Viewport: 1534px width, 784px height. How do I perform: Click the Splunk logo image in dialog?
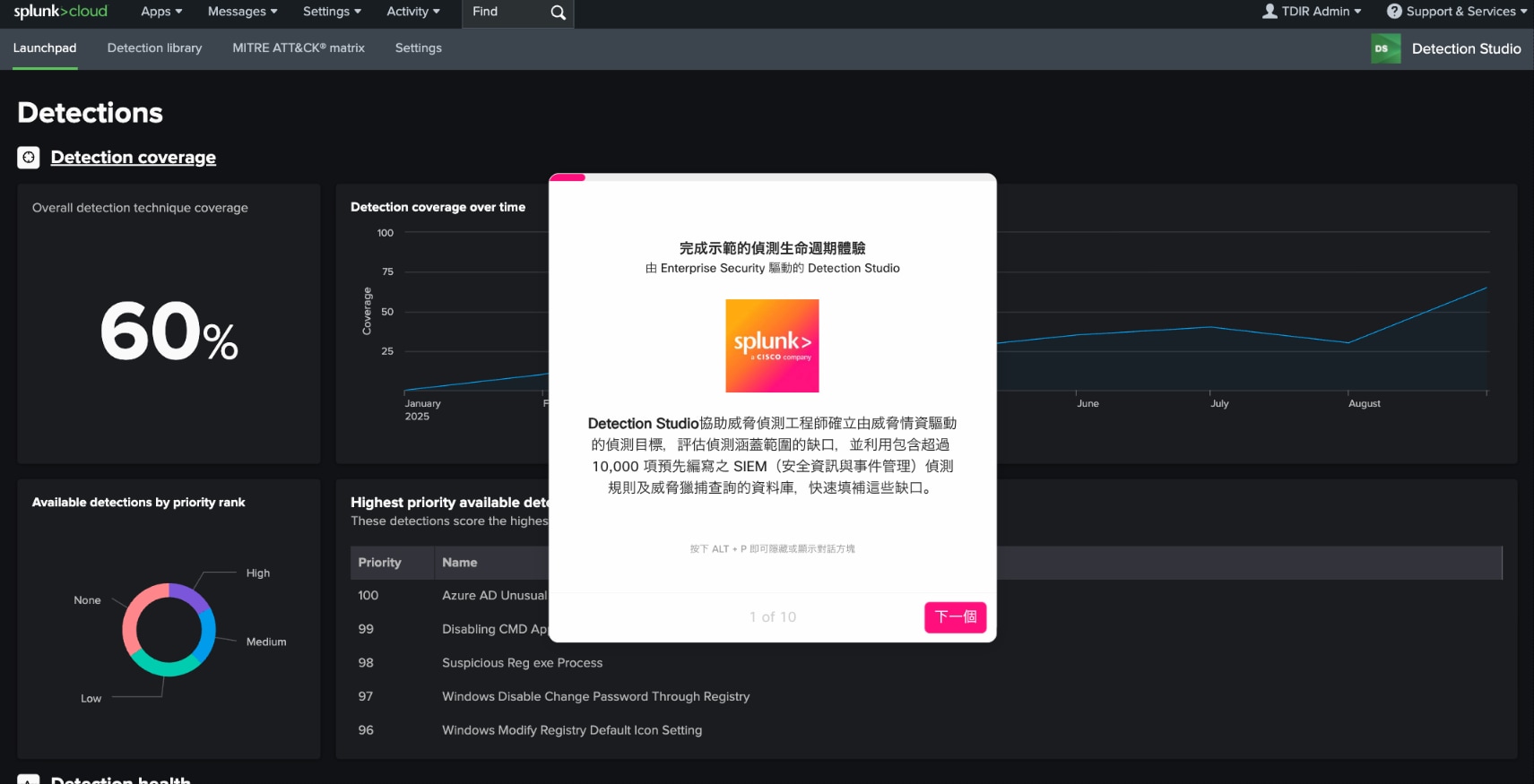pos(772,346)
